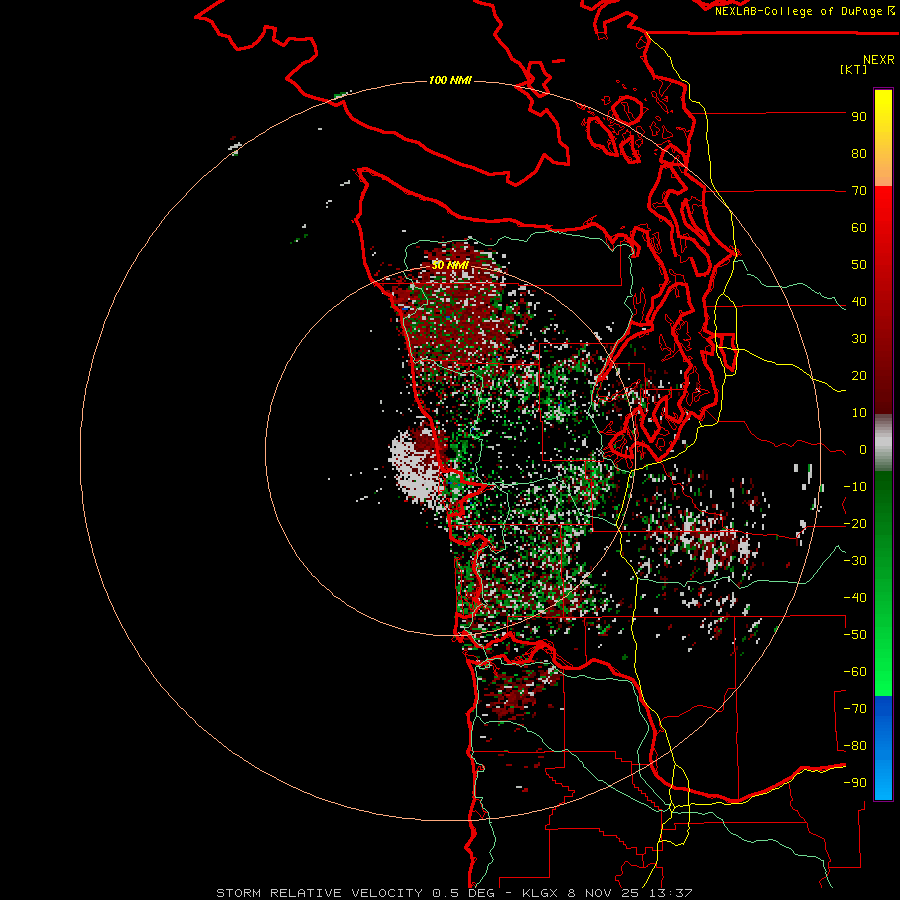900x900 pixels.
Task: Click the large gray offshore echo blob
Action: click(414, 471)
